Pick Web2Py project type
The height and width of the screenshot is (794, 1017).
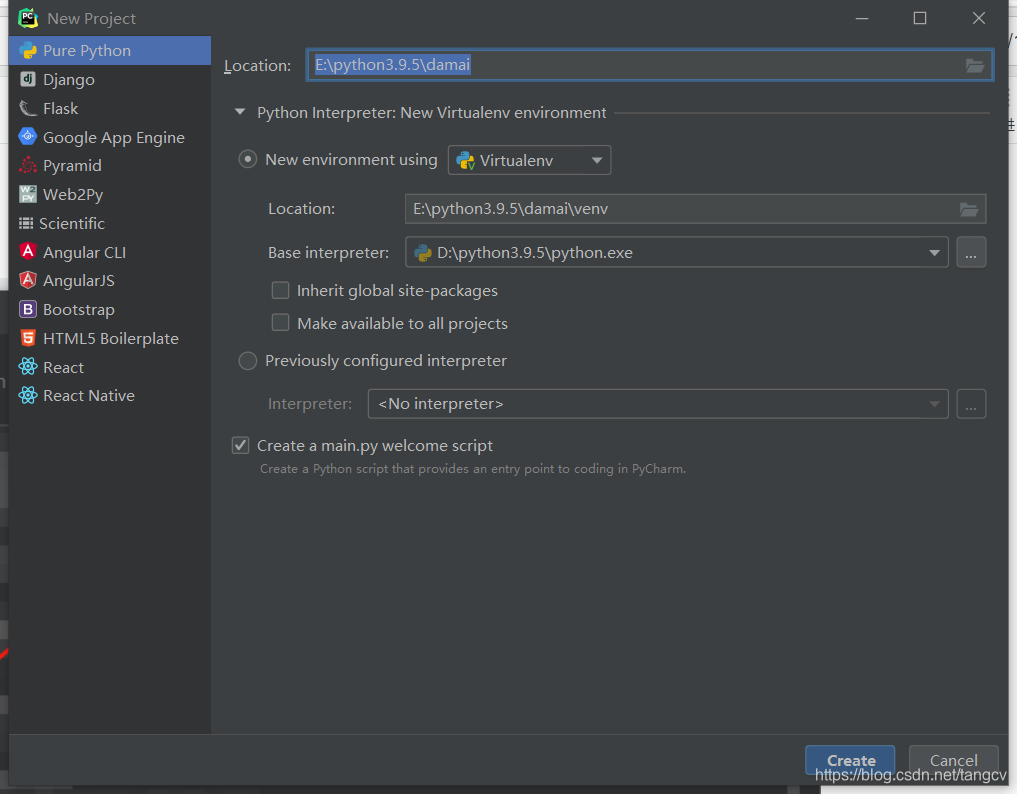(110, 194)
